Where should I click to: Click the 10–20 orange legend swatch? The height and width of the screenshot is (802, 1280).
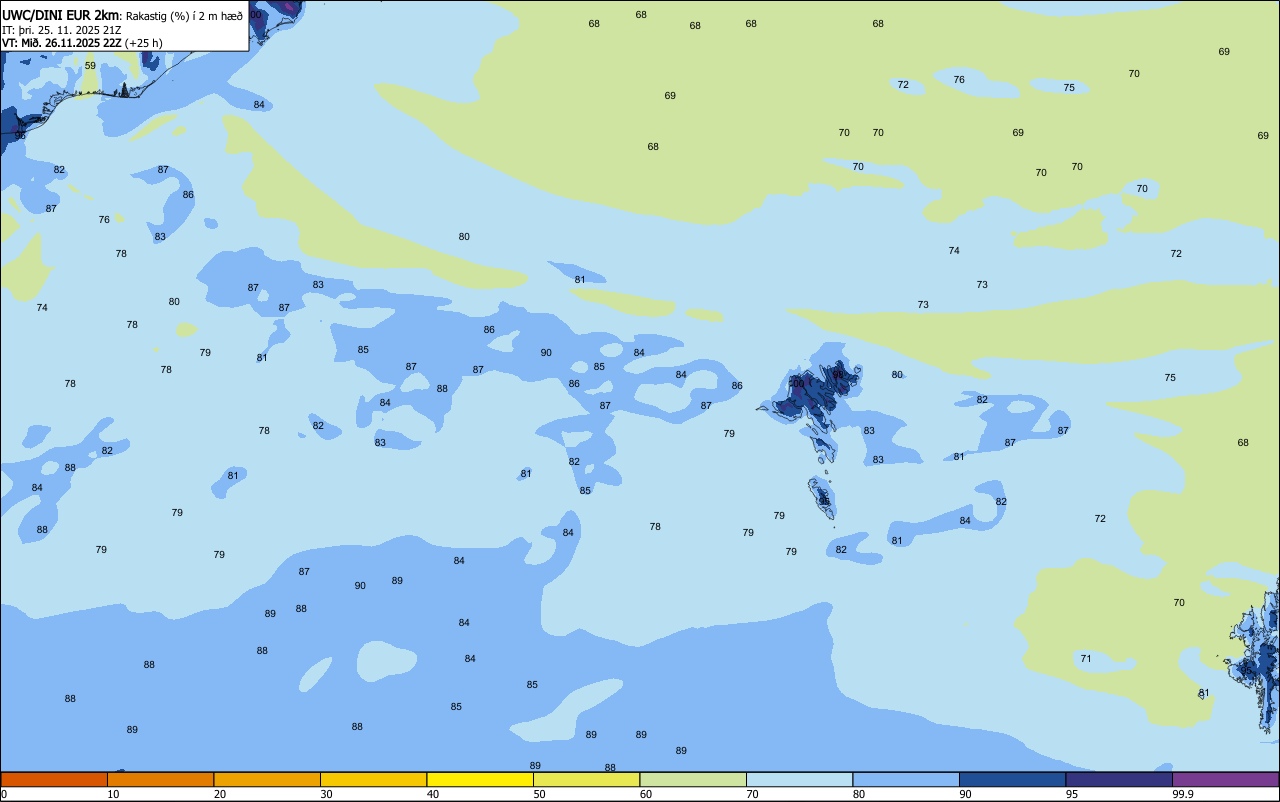pos(161,779)
